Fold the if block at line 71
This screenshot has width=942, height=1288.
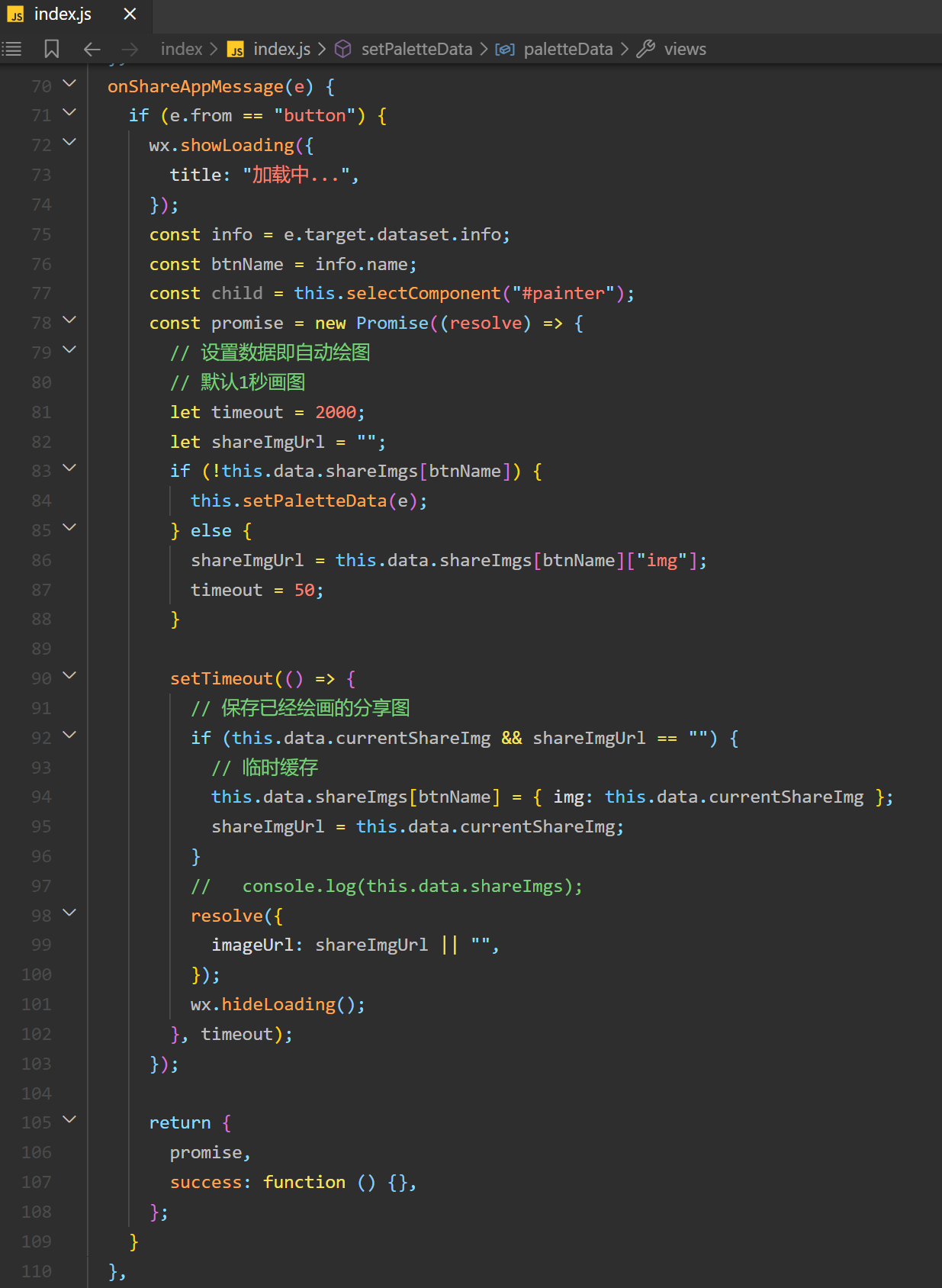click(x=69, y=113)
